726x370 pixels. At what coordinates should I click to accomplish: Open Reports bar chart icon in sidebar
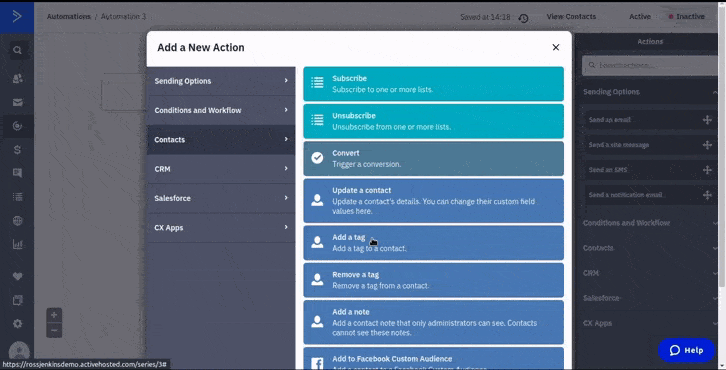(18, 244)
